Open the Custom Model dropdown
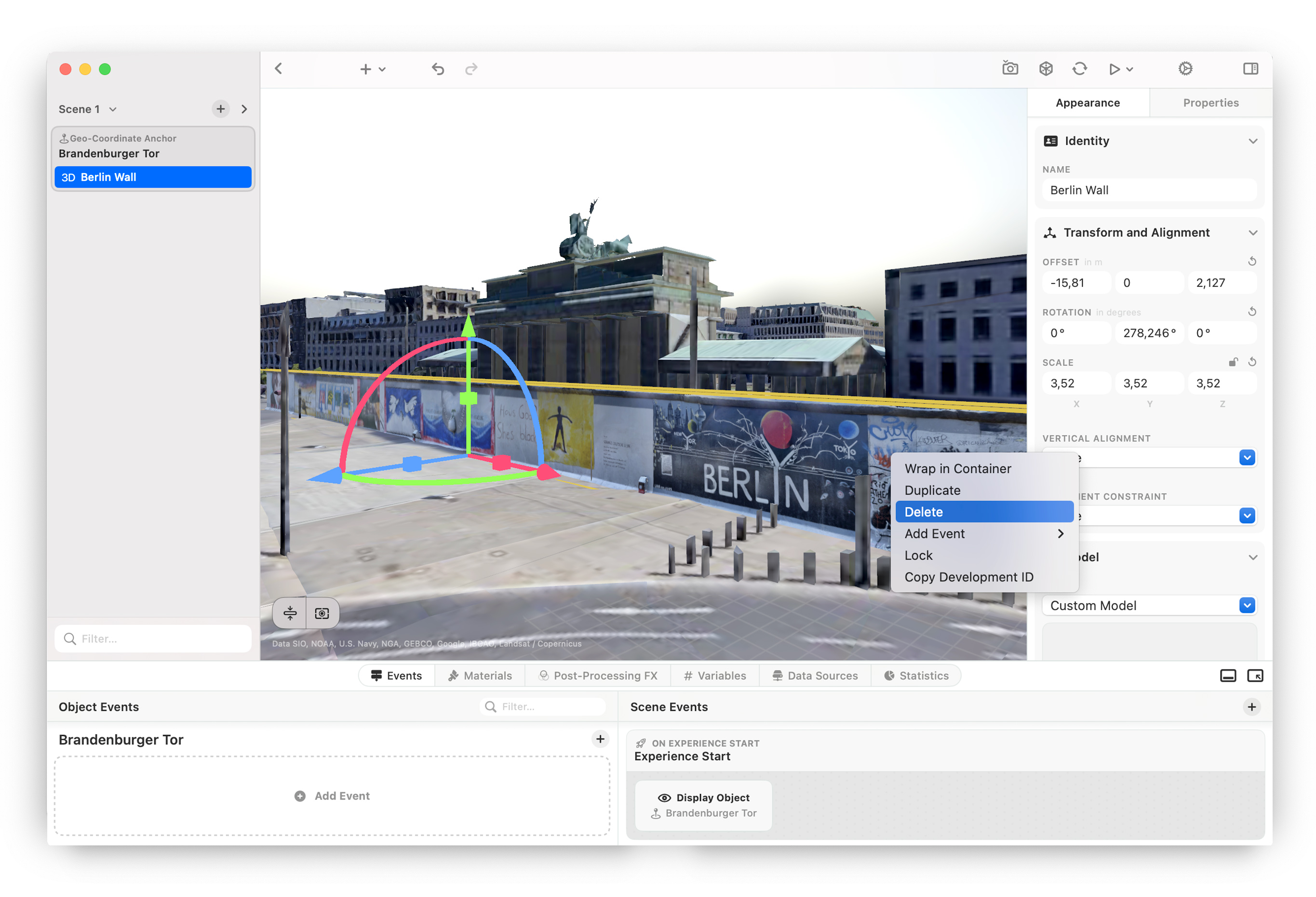 pyautogui.click(x=1149, y=605)
